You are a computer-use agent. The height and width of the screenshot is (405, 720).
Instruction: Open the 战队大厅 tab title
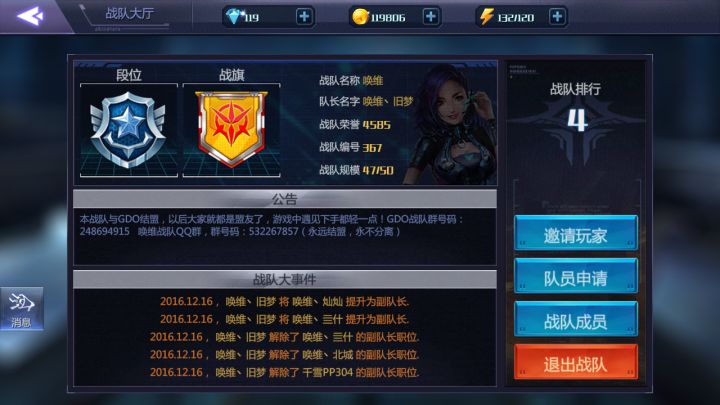[x=129, y=13]
